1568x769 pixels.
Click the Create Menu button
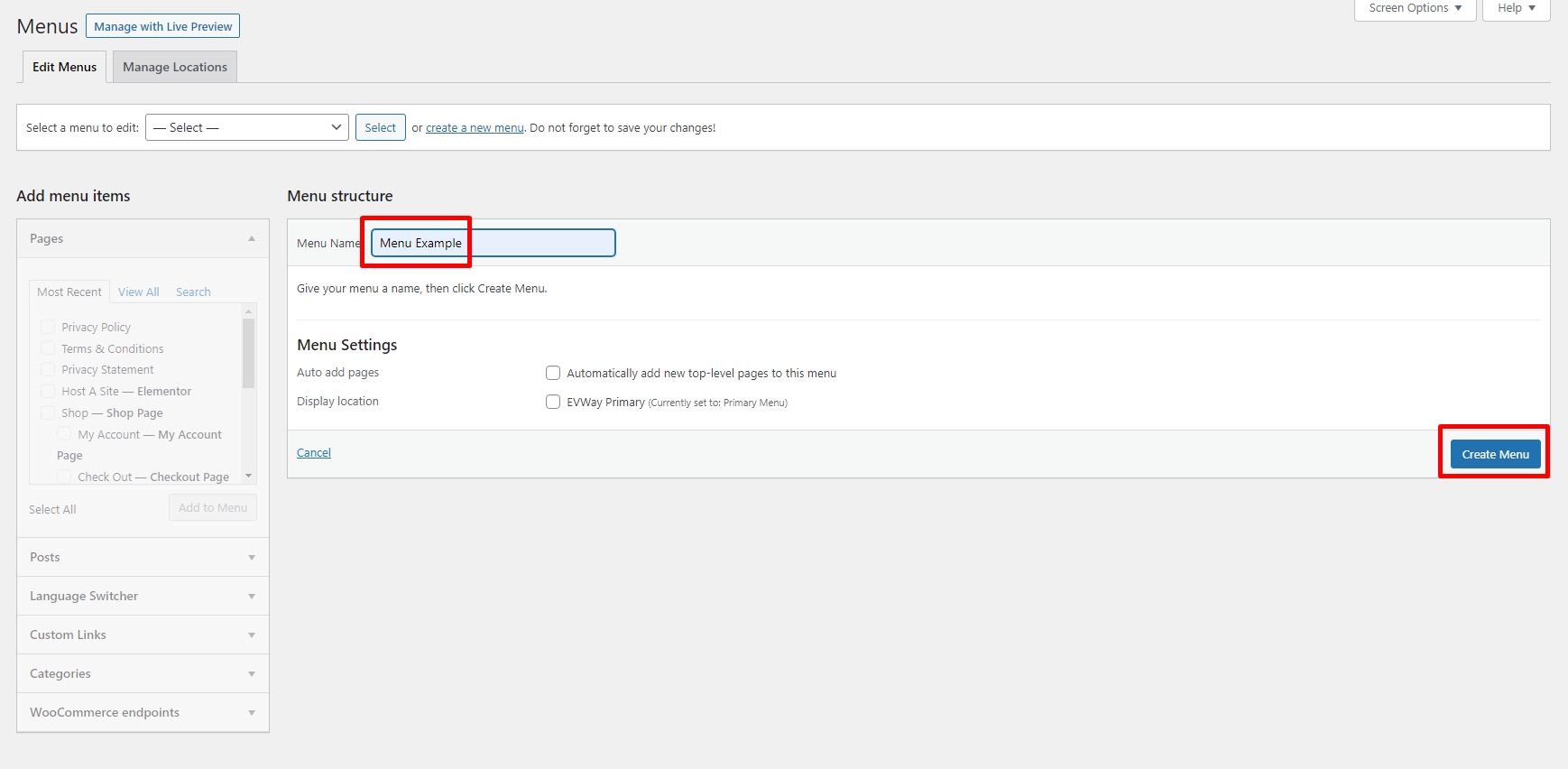click(x=1495, y=454)
